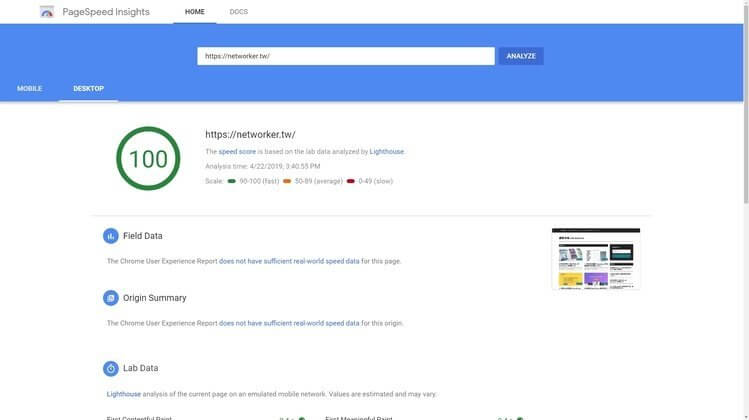Switch to the MOBILE results tab
749x420 pixels.
click(x=30, y=88)
